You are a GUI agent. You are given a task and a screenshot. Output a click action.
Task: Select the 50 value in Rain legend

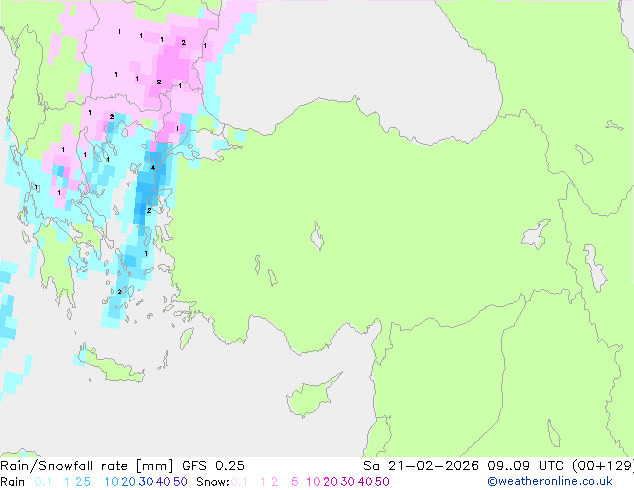pyautogui.click(x=180, y=482)
